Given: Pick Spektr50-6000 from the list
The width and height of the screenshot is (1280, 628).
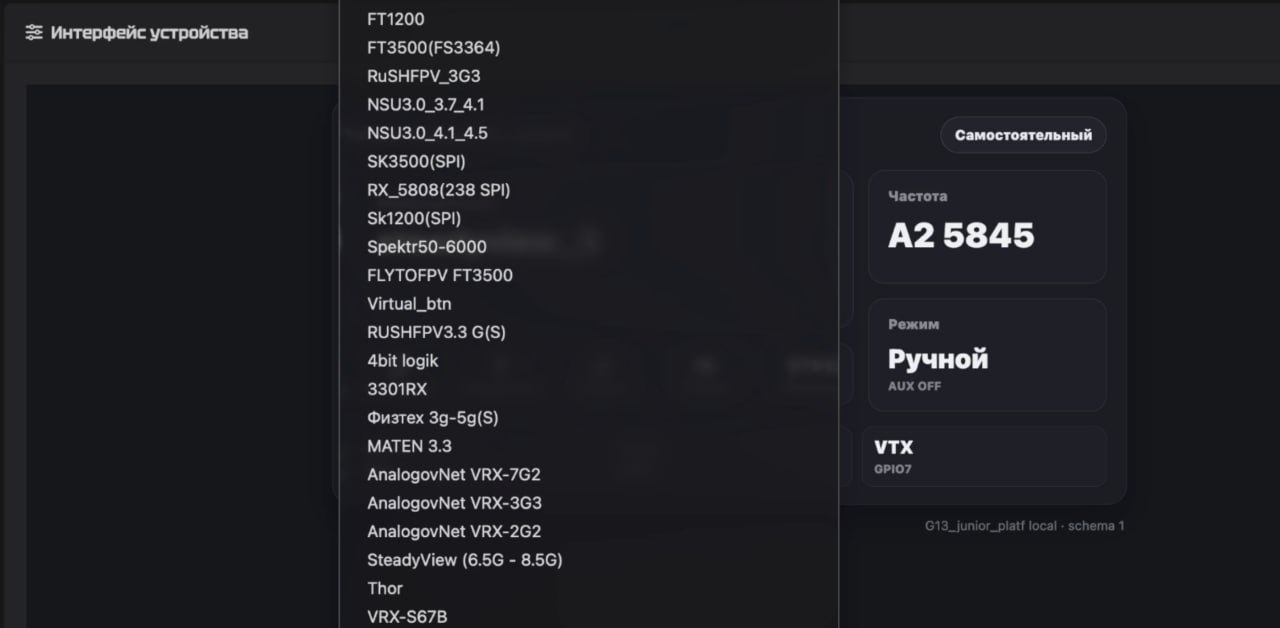Looking at the screenshot, I should [x=589, y=247].
